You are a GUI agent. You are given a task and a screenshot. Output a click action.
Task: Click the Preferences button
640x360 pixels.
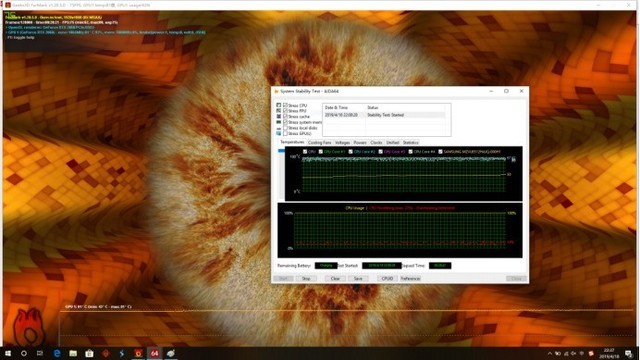pyautogui.click(x=410, y=278)
